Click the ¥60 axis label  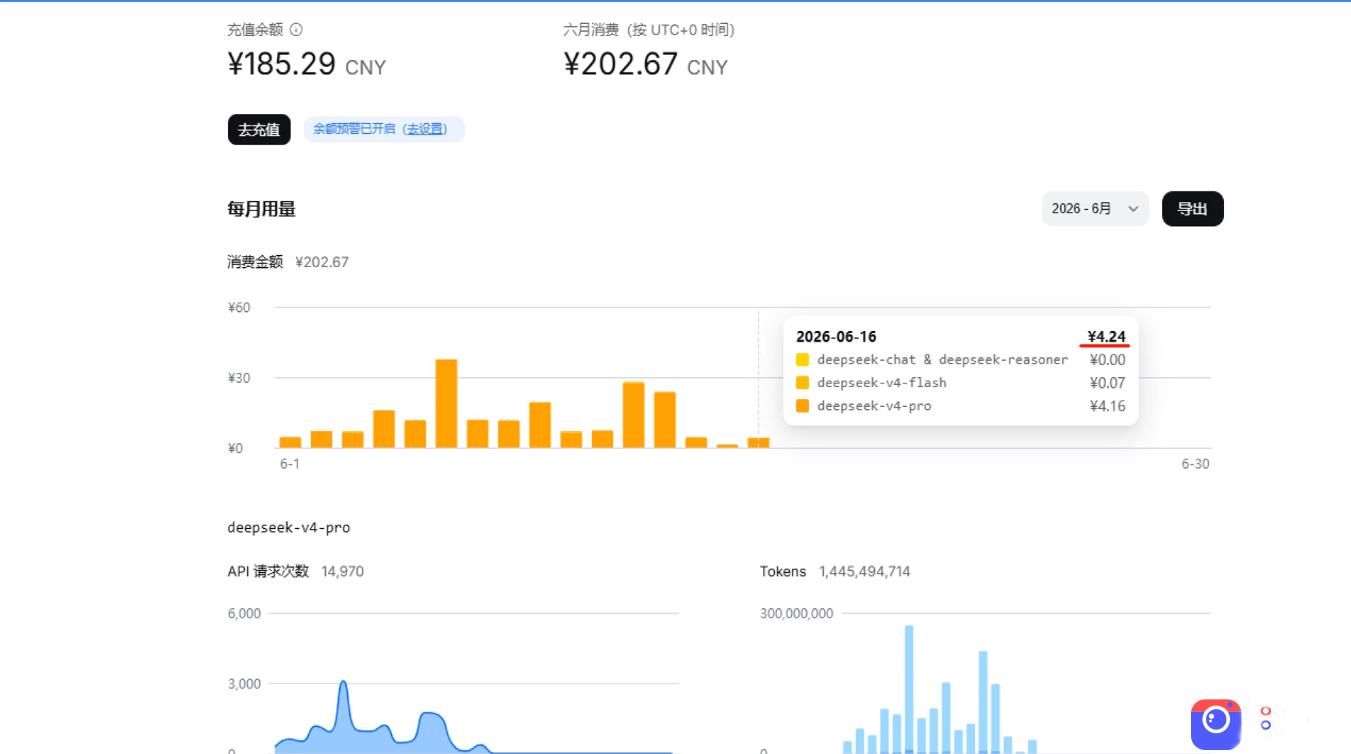click(239, 308)
